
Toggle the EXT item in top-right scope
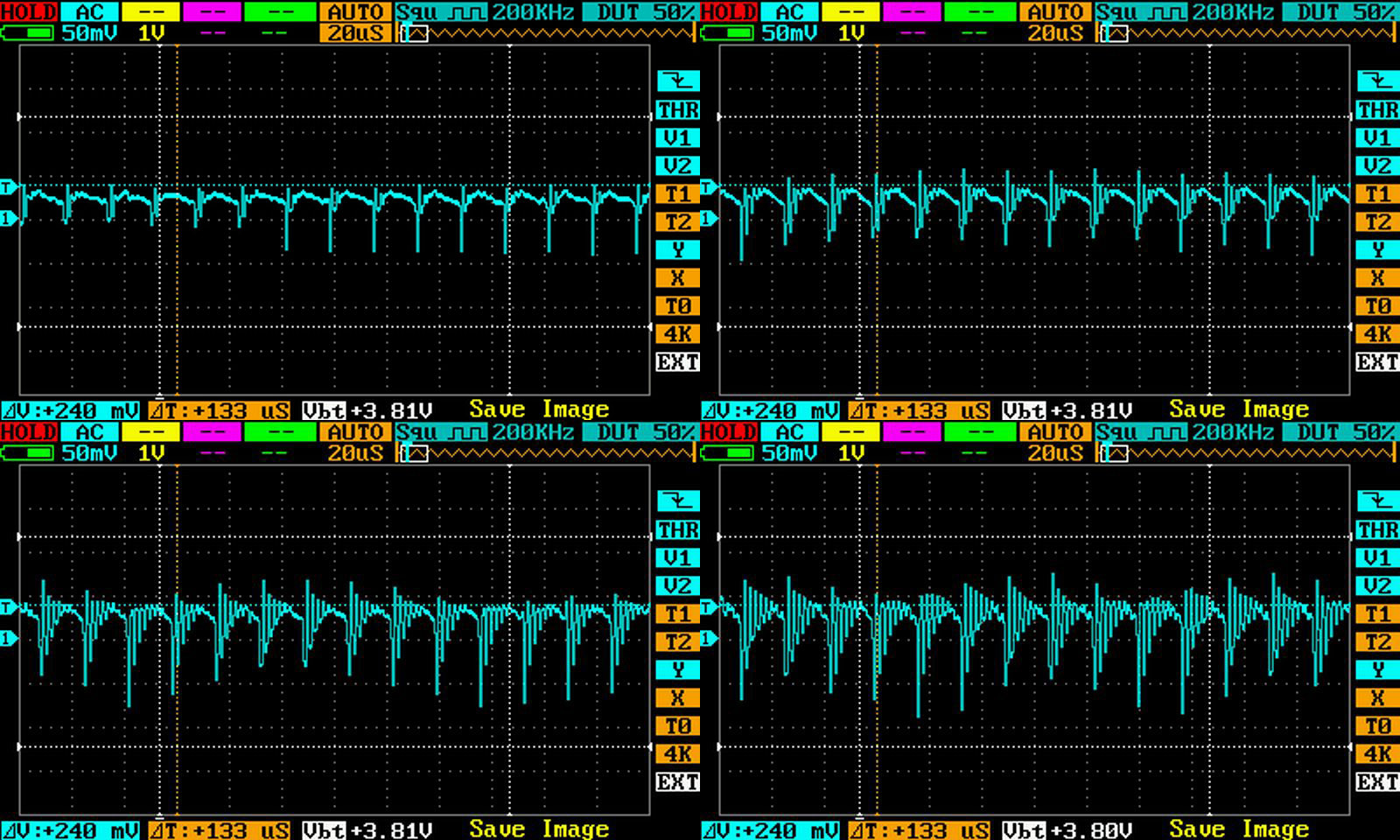(x=1377, y=361)
